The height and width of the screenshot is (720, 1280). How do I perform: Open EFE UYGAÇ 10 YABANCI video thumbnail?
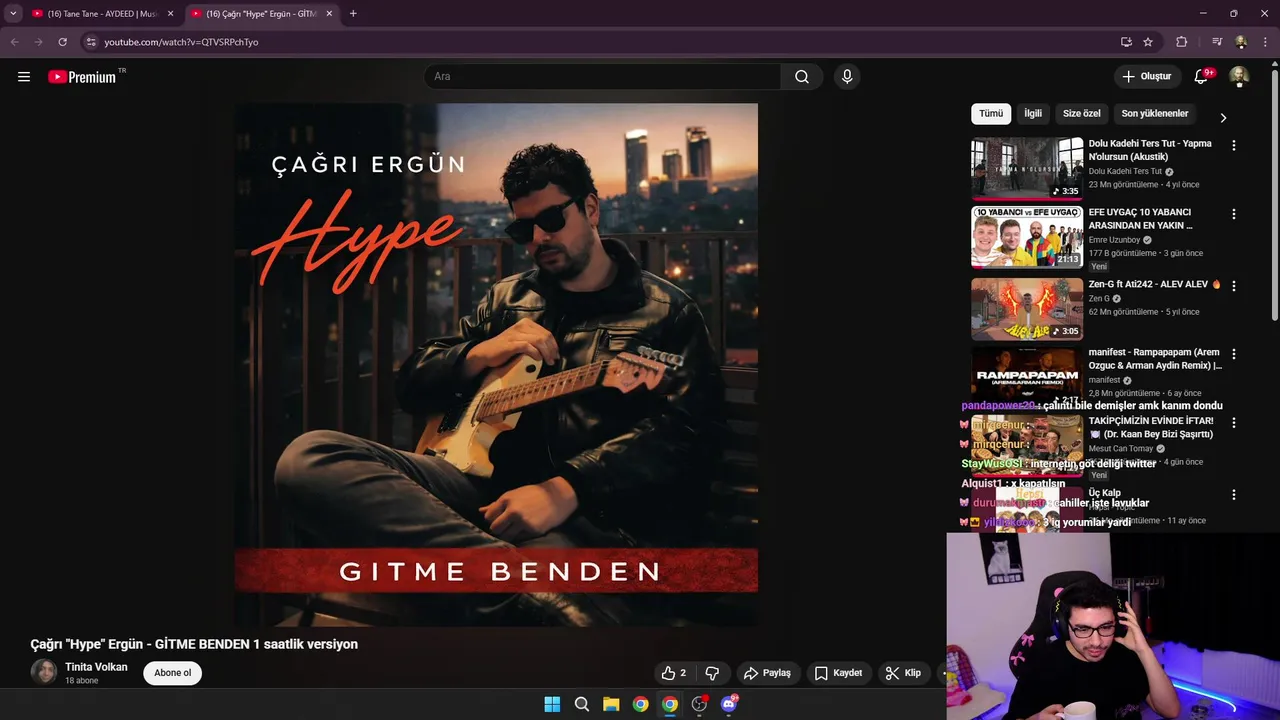[x=1027, y=238]
